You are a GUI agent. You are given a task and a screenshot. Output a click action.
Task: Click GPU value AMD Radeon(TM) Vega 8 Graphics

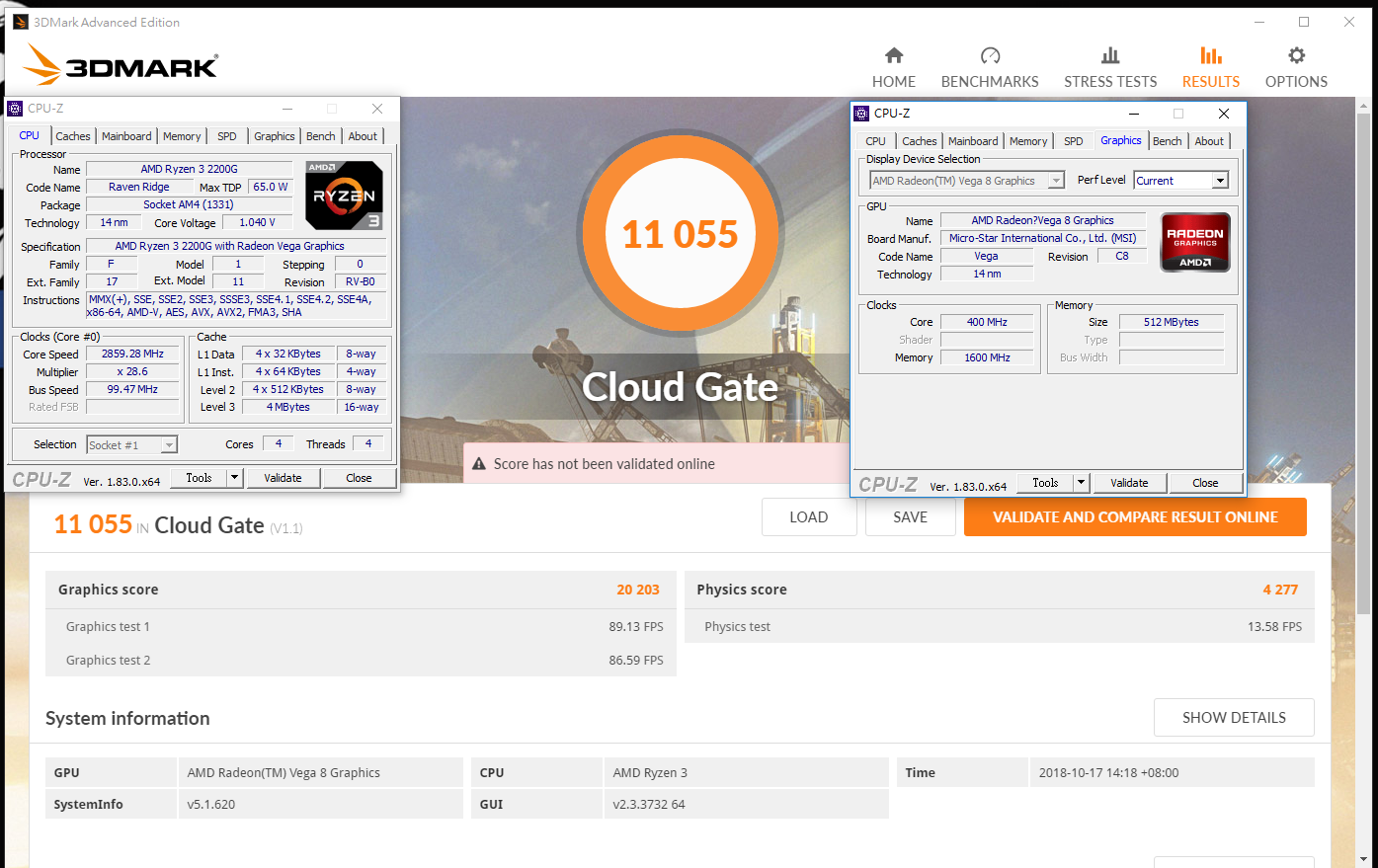coord(284,772)
